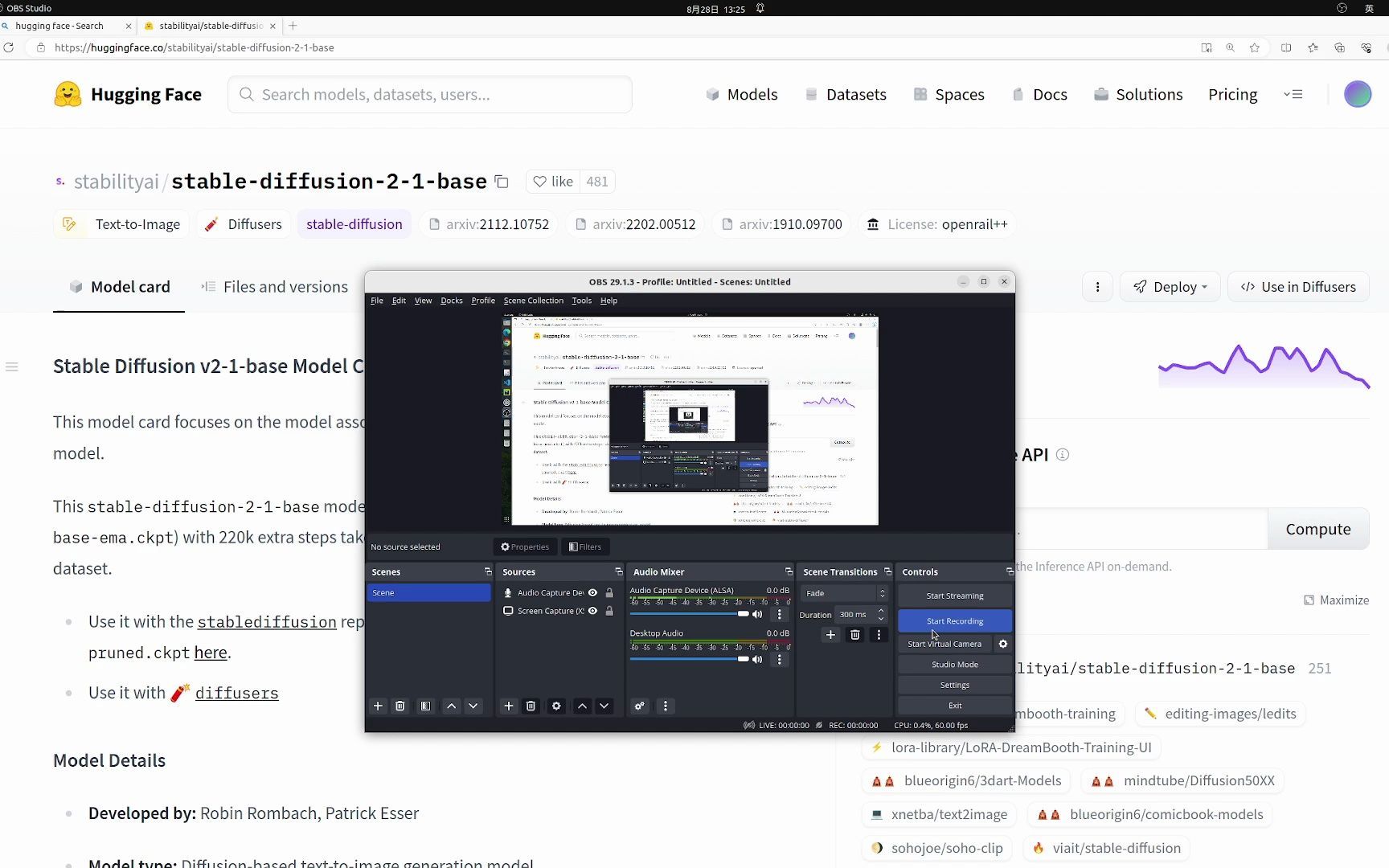The width and height of the screenshot is (1389, 868).
Task: Add a new source in Sources panel
Action: coord(508,706)
